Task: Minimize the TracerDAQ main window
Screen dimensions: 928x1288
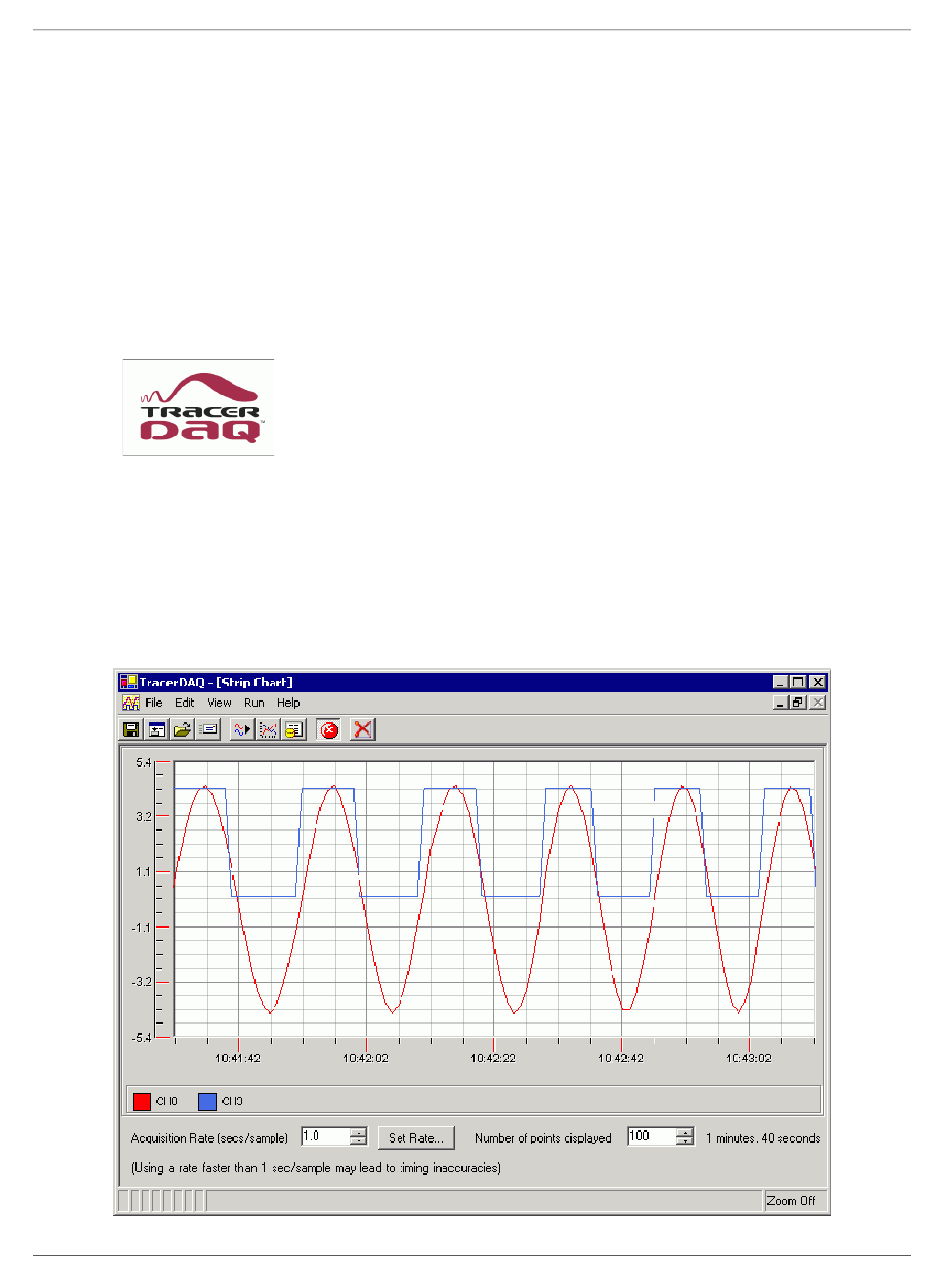Action: click(780, 682)
